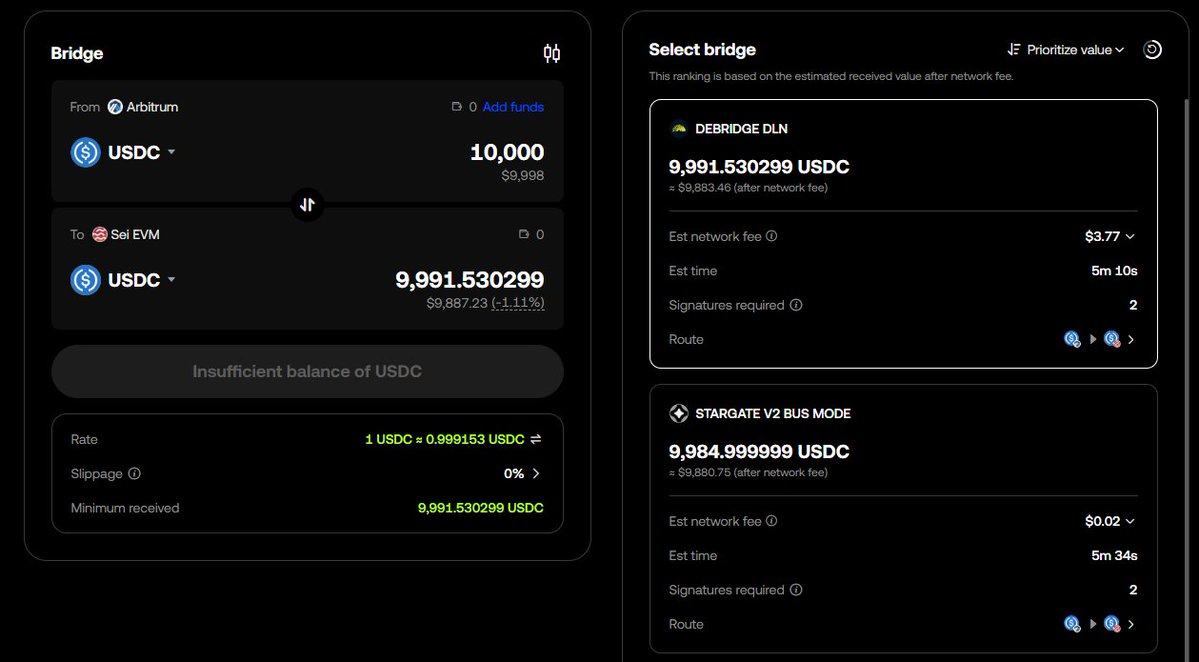Click the 9,991.530299 receive amount field

pyautogui.click(x=470, y=280)
